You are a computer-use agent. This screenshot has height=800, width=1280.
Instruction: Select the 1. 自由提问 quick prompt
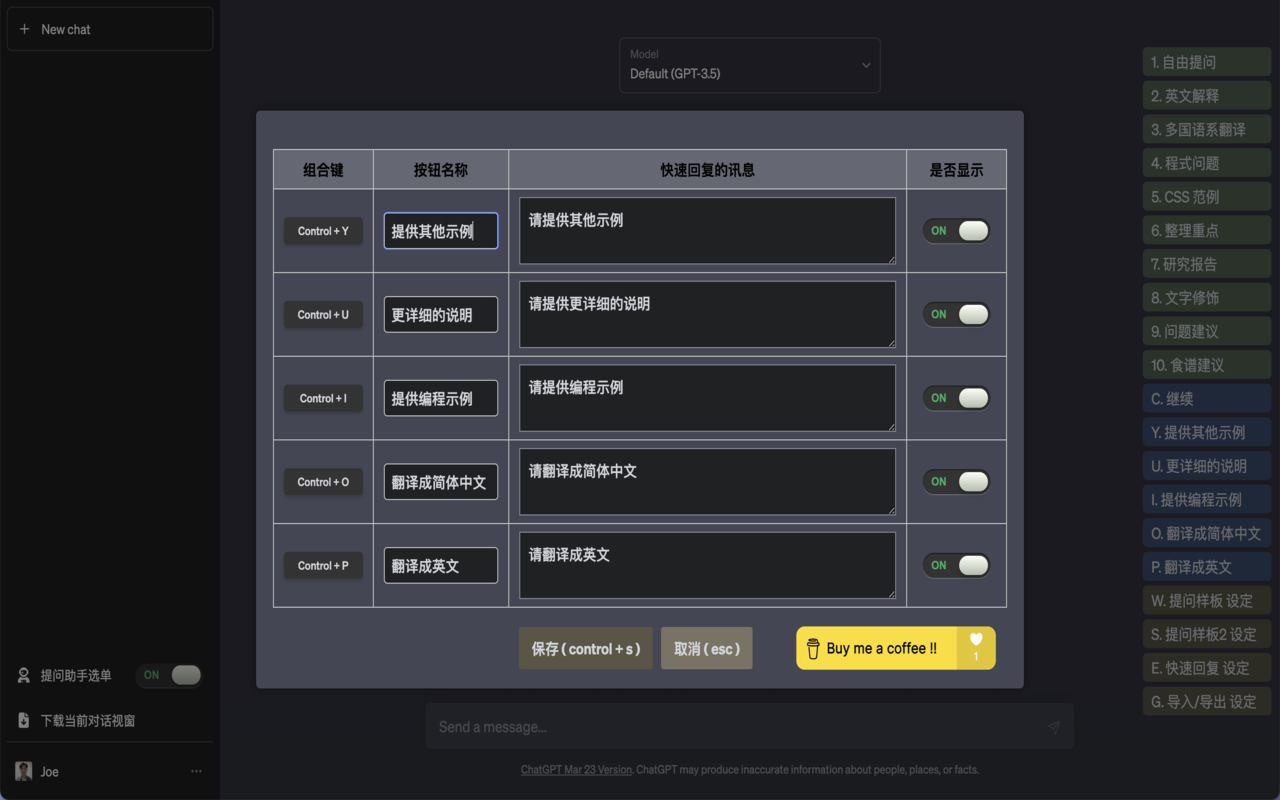[1206, 61]
